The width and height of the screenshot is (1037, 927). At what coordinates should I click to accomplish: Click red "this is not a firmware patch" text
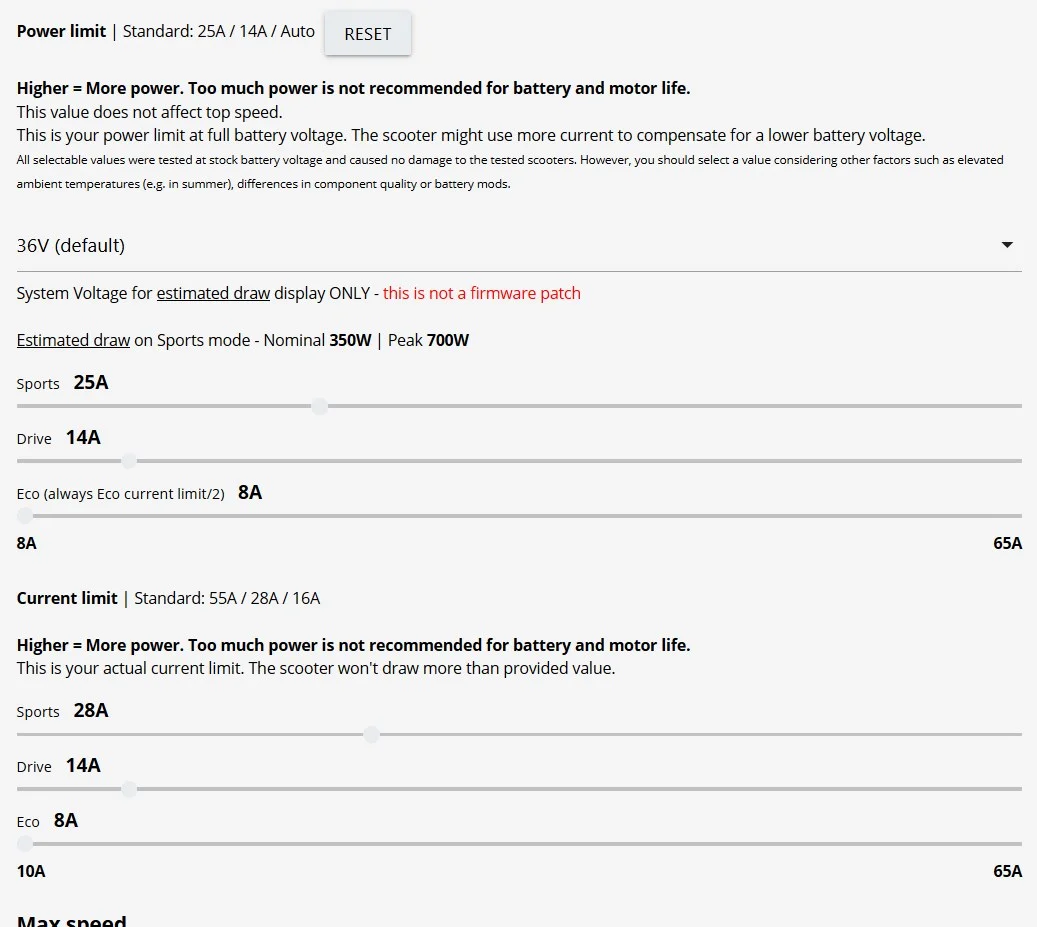[x=481, y=293]
